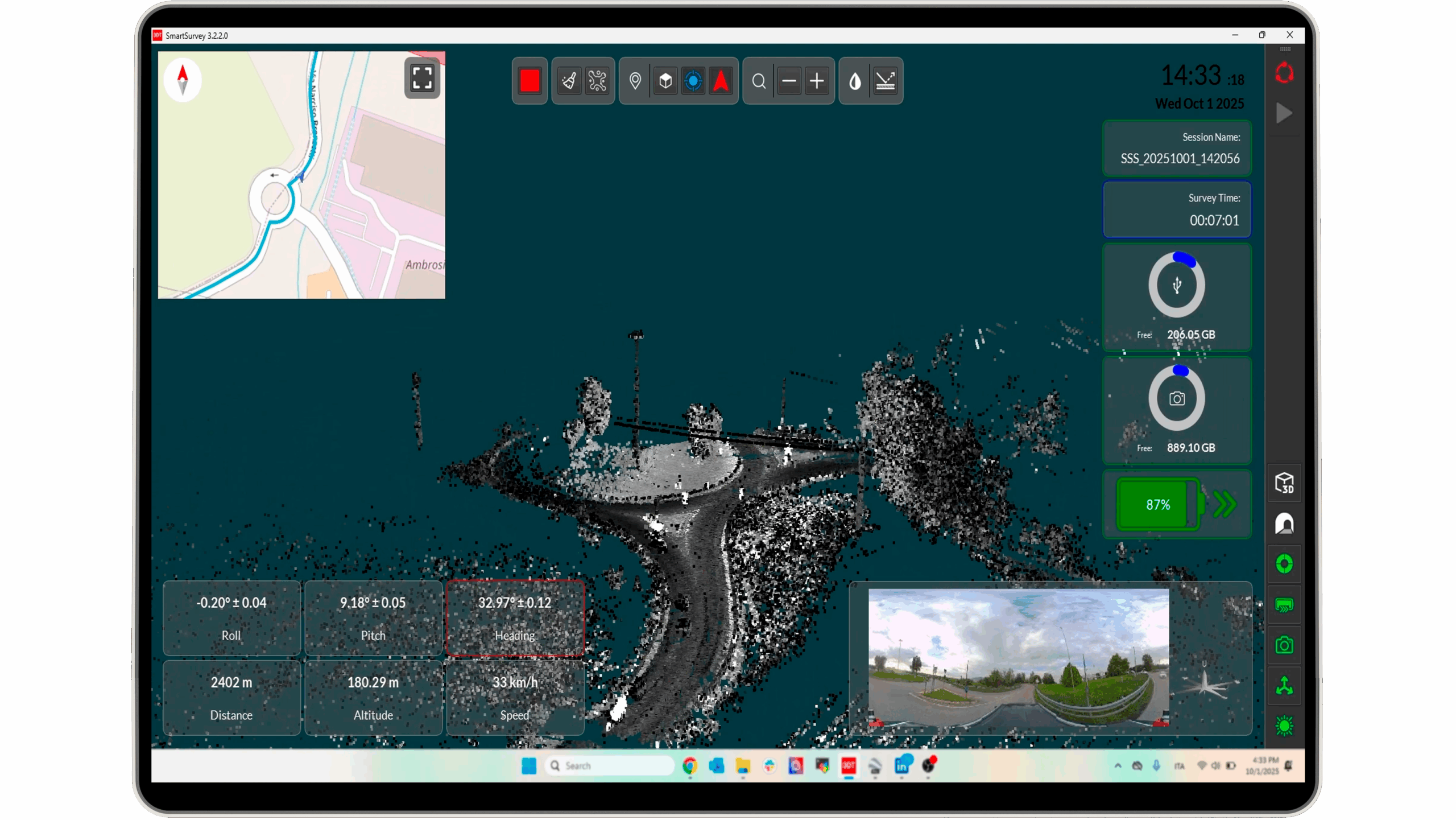Zoom in with the plus button
This screenshot has height=820, width=1456.
pyautogui.click(x=817, y=81)
